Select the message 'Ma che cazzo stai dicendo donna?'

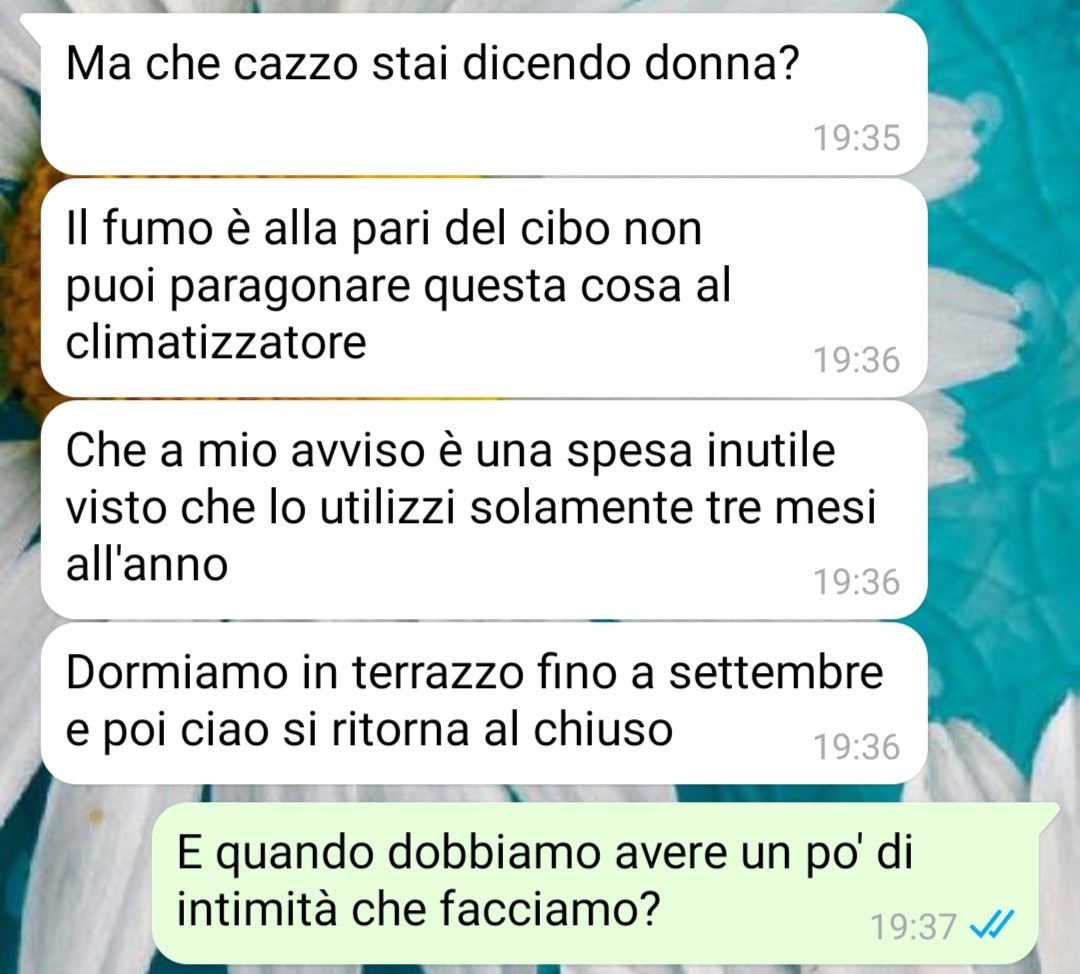tap(484, 94)
